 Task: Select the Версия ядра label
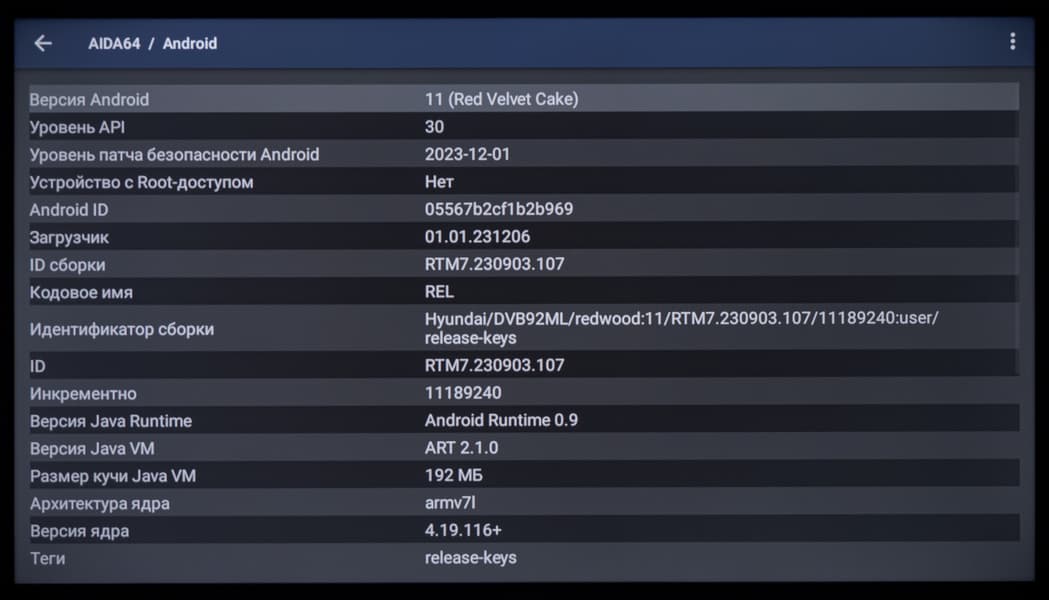(x=79, y=531)
